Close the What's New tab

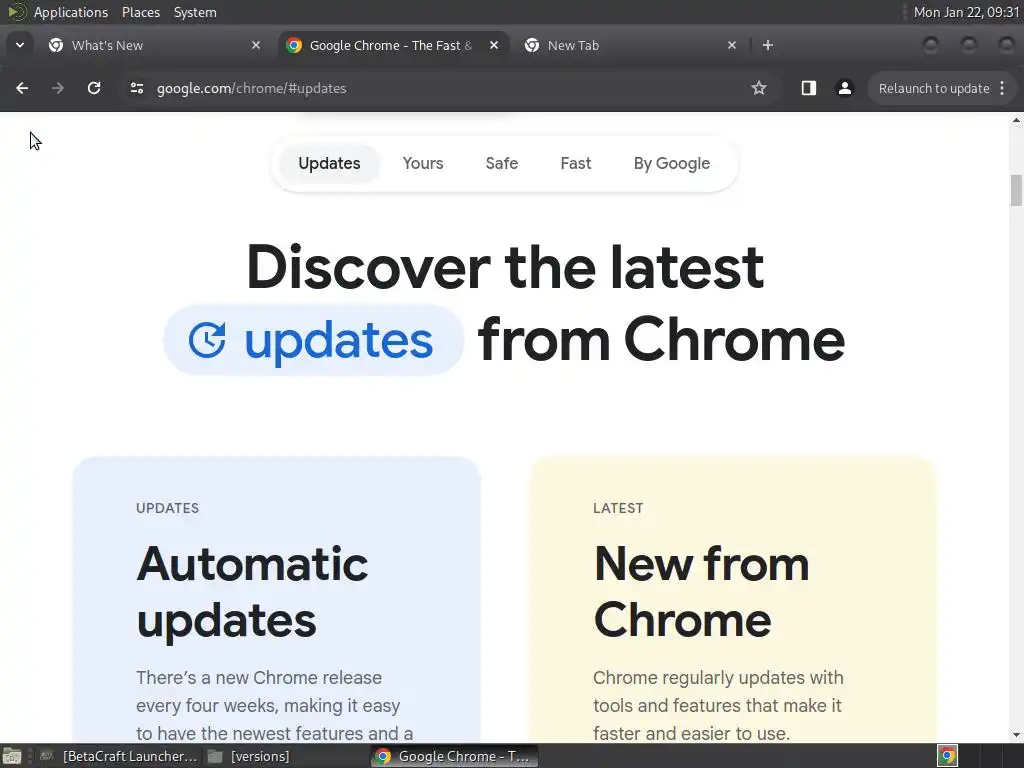[x=256, y=45]
